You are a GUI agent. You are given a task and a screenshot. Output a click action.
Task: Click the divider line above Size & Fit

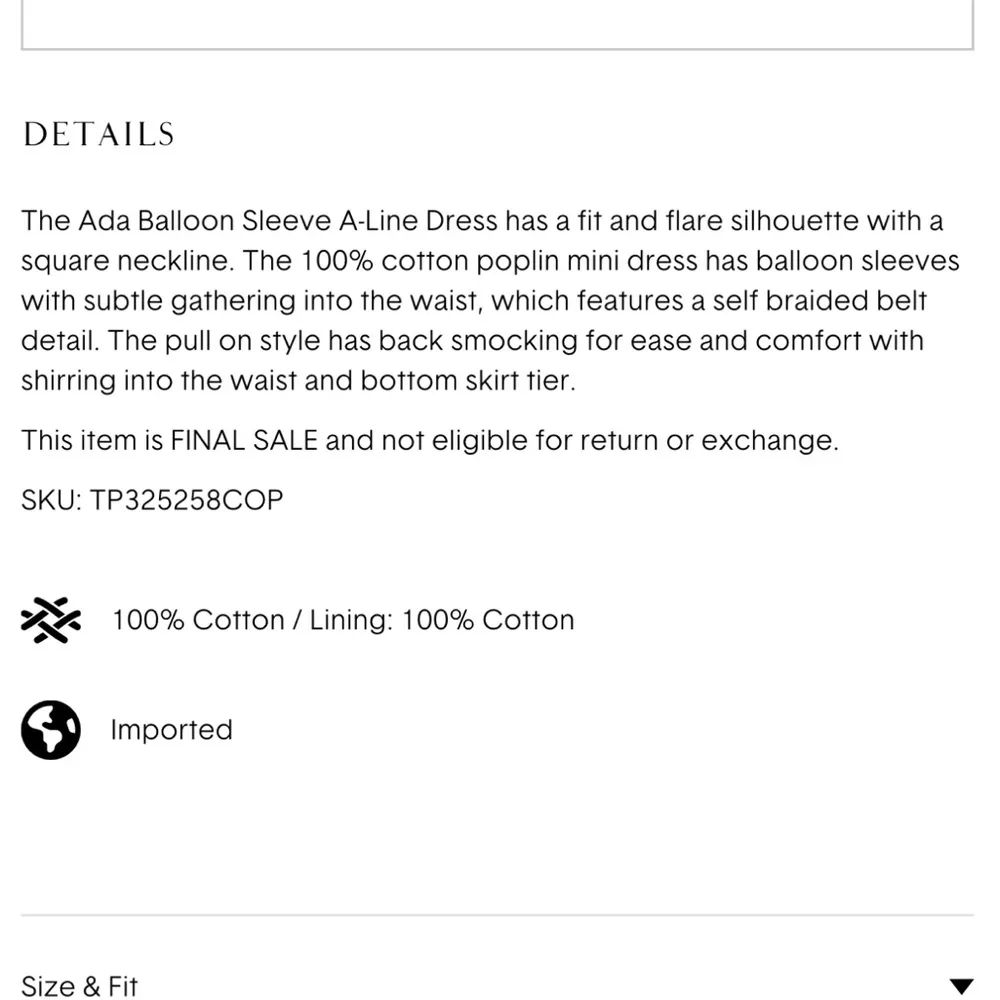(497, 915)
